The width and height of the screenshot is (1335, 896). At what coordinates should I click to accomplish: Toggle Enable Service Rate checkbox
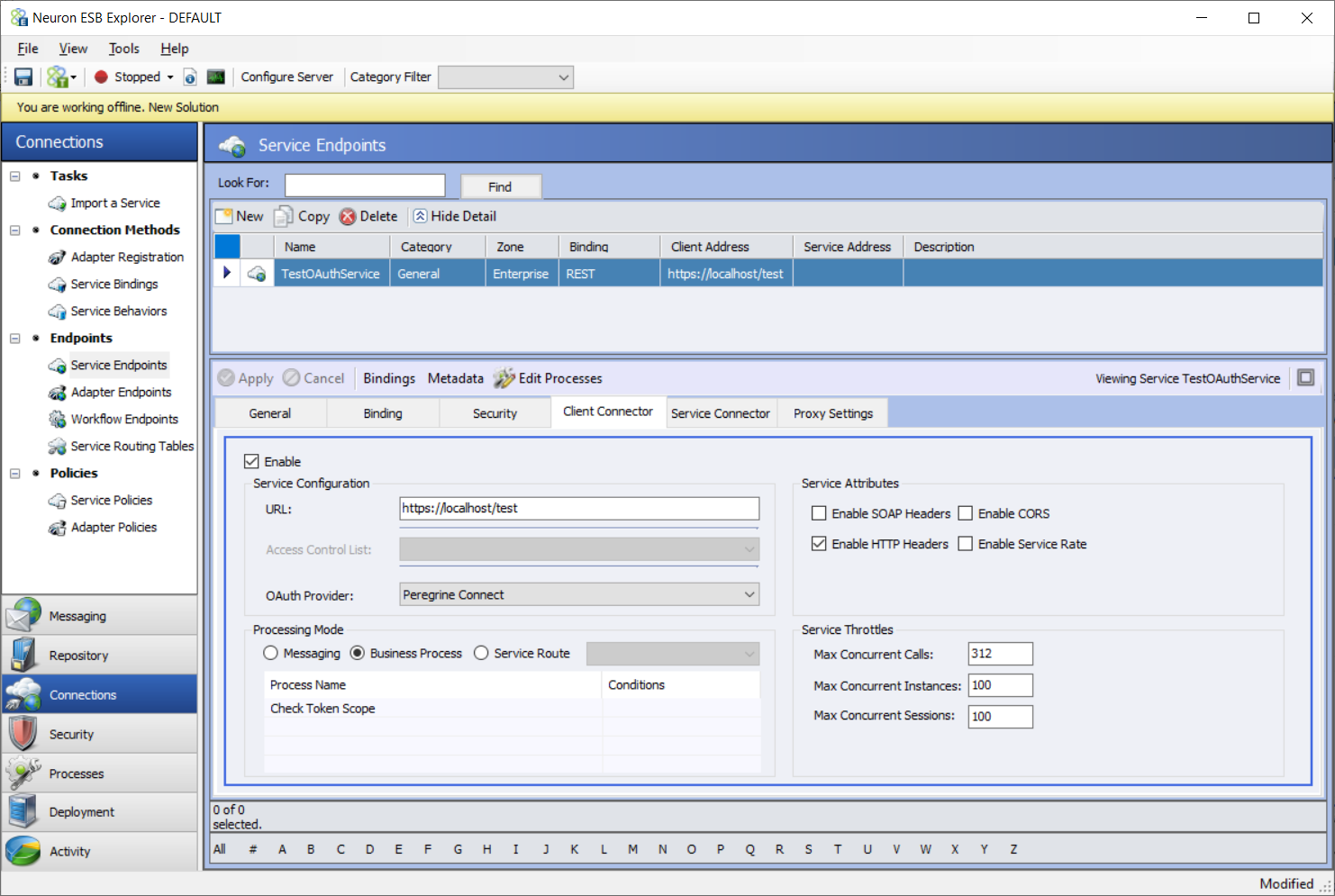click(966, 544)
